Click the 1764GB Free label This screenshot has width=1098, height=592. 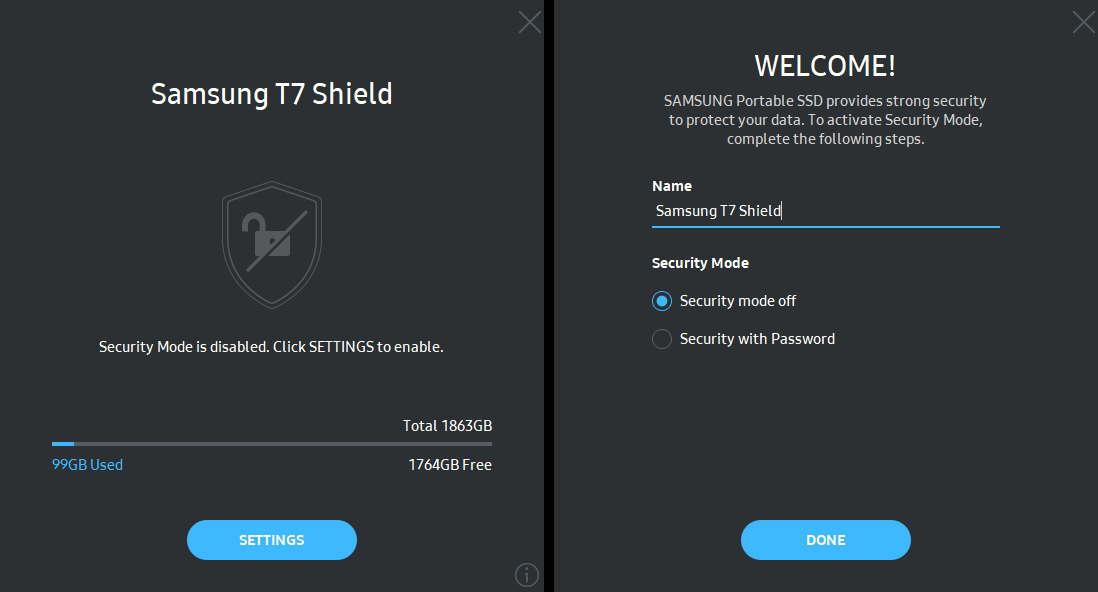click(449, 465)
